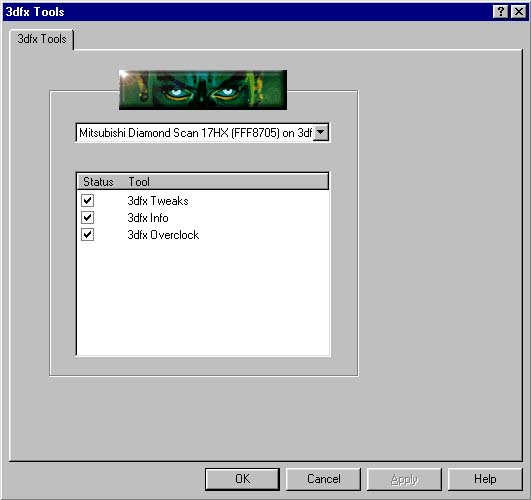Toggle the 3dfx Info checkbox

click(x=88, y=217)
